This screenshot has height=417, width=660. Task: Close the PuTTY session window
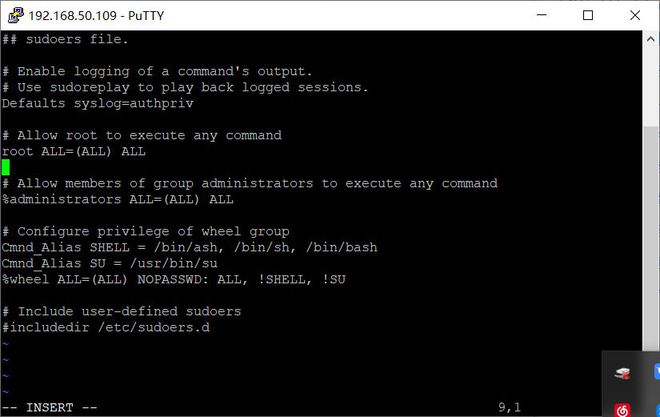point(634,15)
